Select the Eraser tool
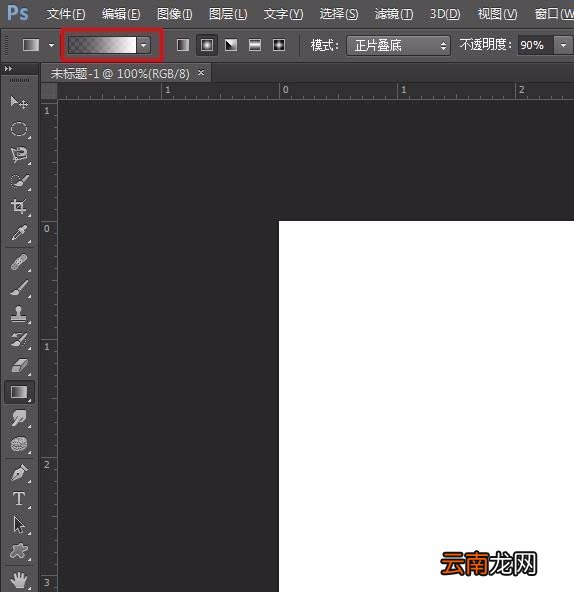Viewport: 574px width, 592px height. (x=19, y=365)
